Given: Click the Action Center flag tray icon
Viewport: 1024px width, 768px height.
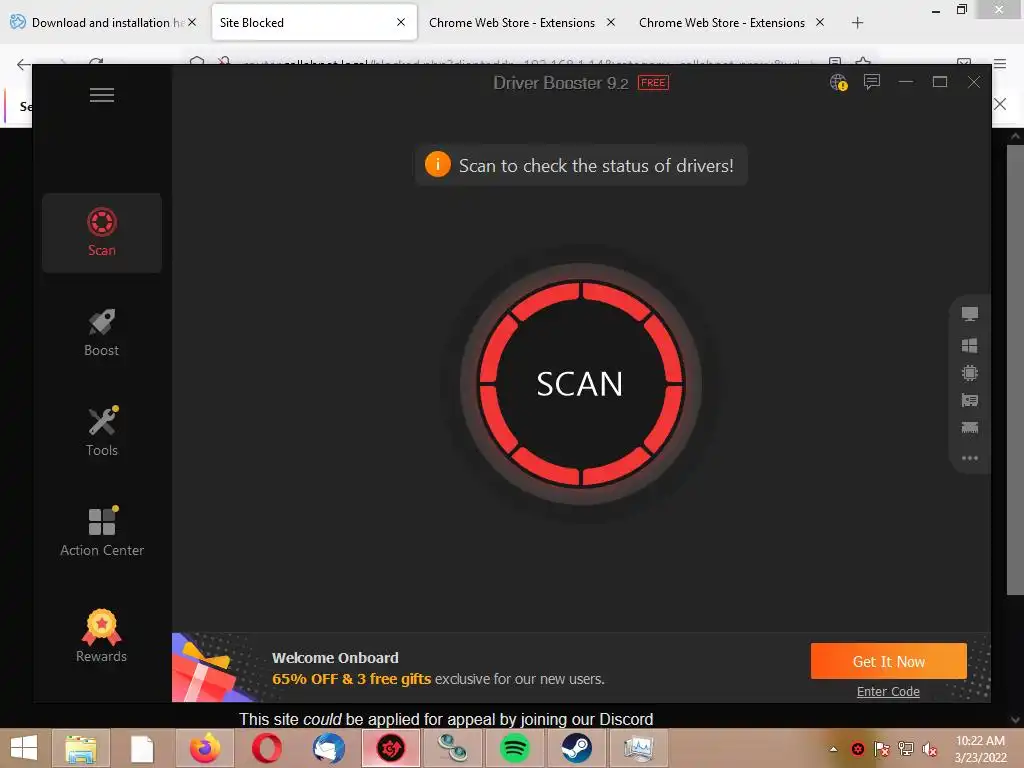Looking at the screenshot, I should [x=882, y=749].
